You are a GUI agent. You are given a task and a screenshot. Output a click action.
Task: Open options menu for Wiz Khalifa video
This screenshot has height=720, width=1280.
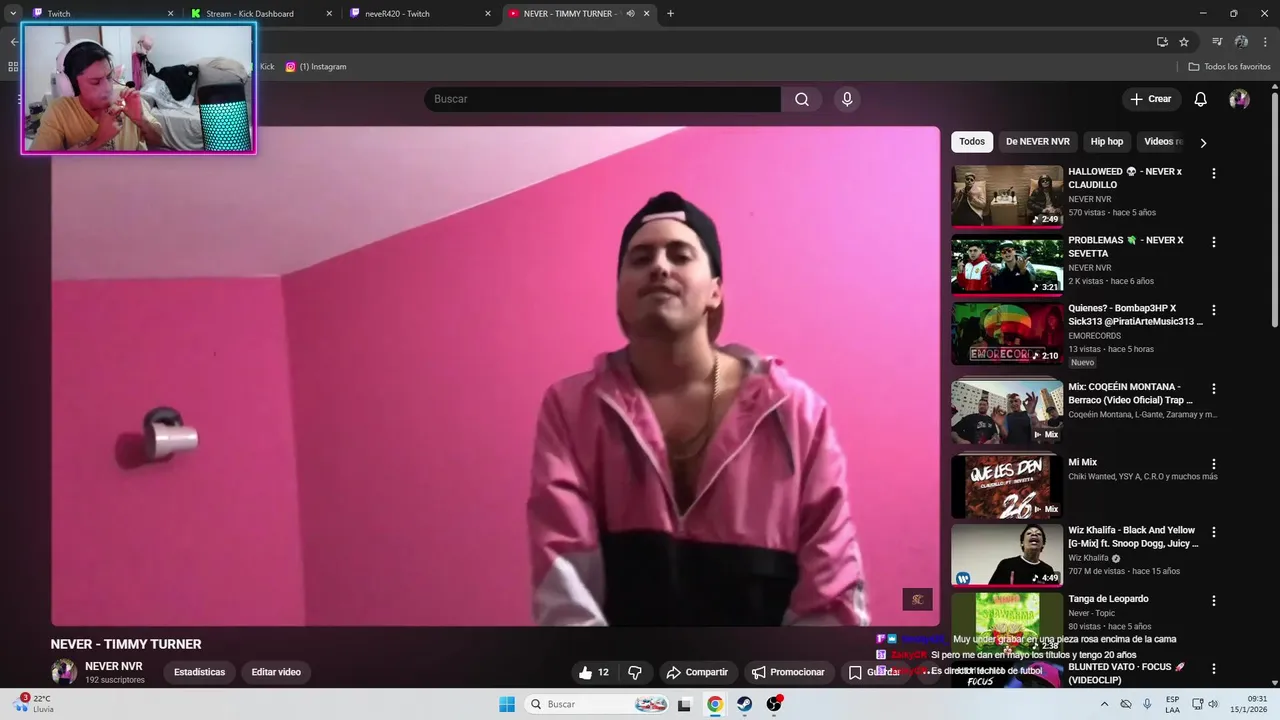click(x=1214, y=532)
